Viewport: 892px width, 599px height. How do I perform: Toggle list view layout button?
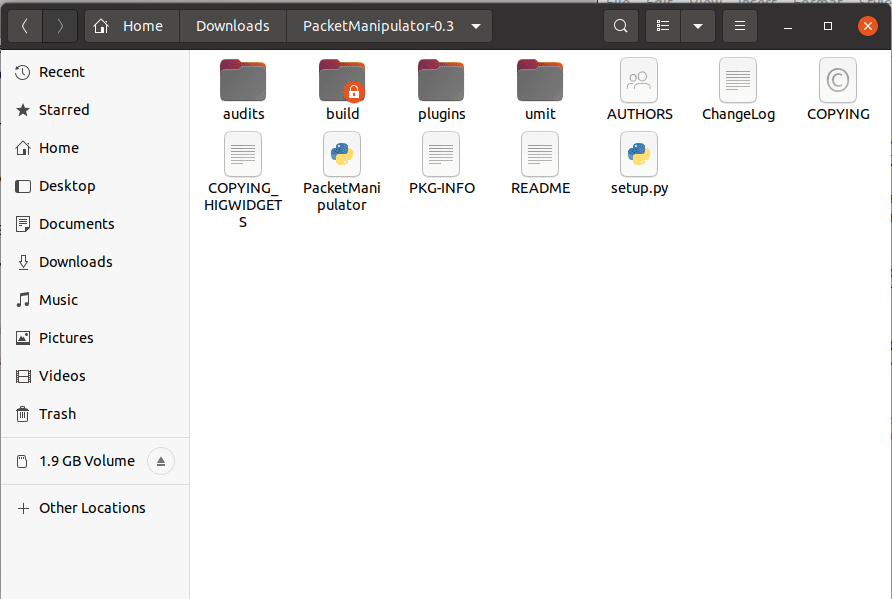pos(663,26)
